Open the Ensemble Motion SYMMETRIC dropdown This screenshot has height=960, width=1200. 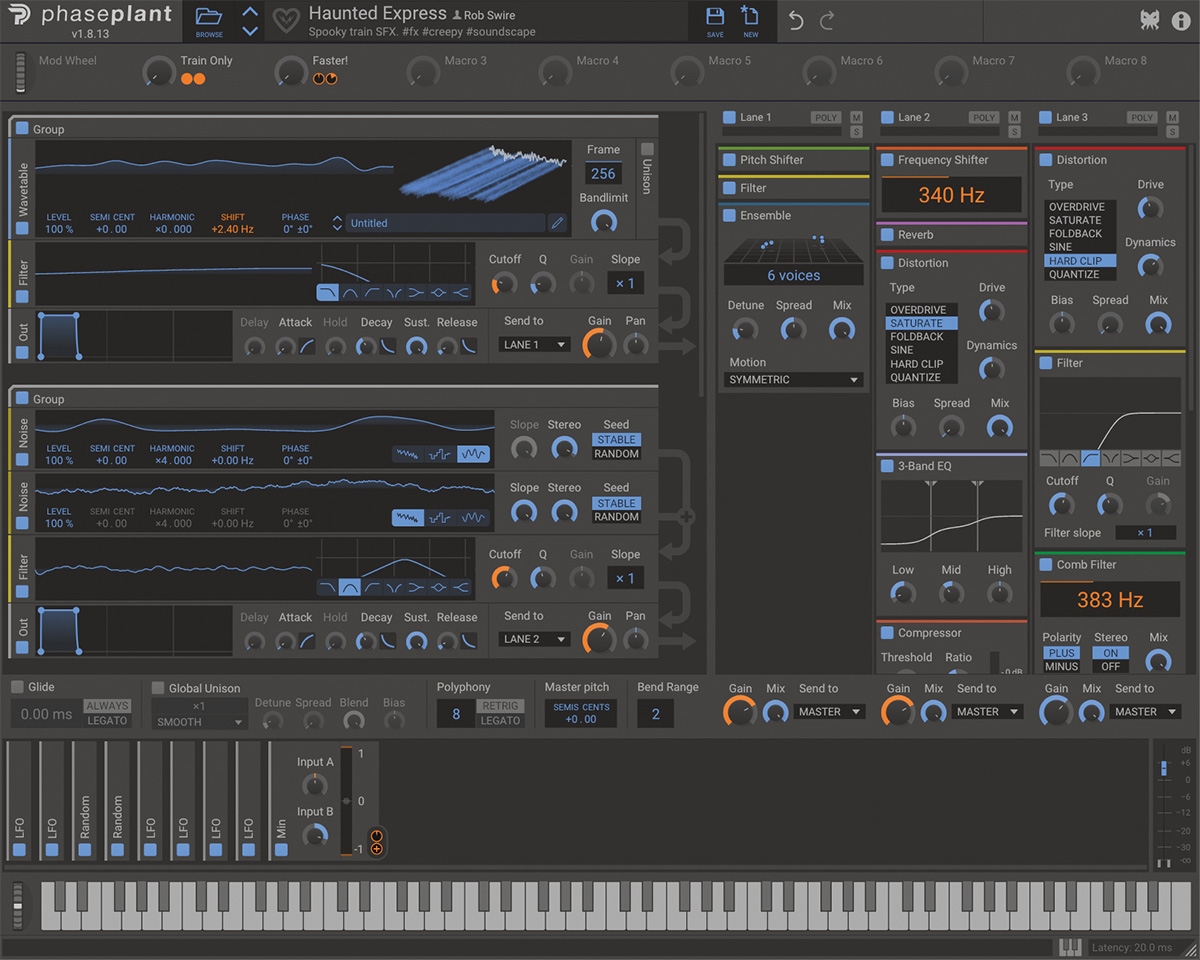[x=794, y=380]
